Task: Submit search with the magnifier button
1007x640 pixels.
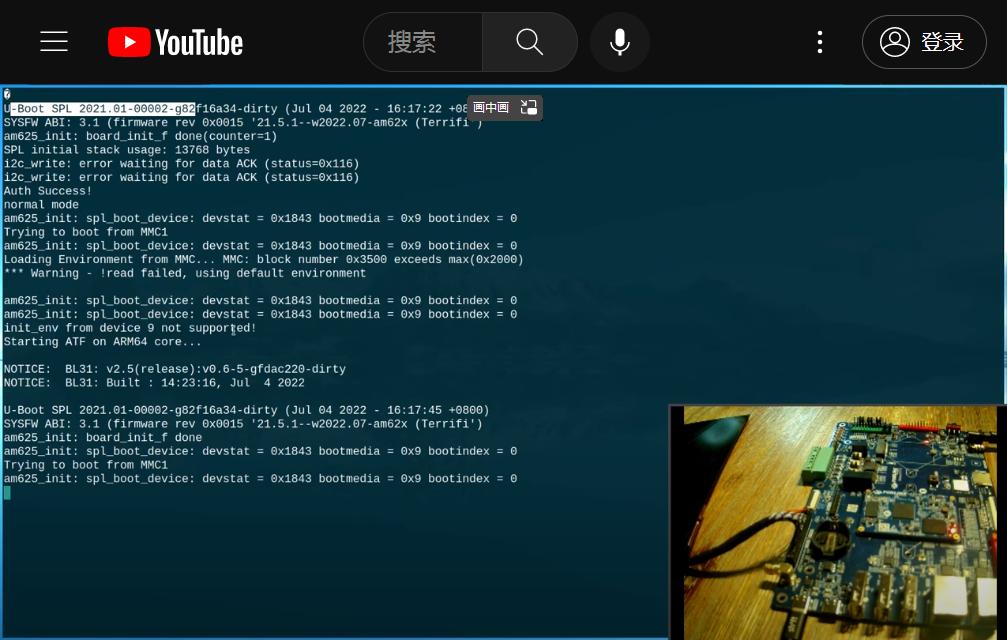Action: (x=530, y=42)
